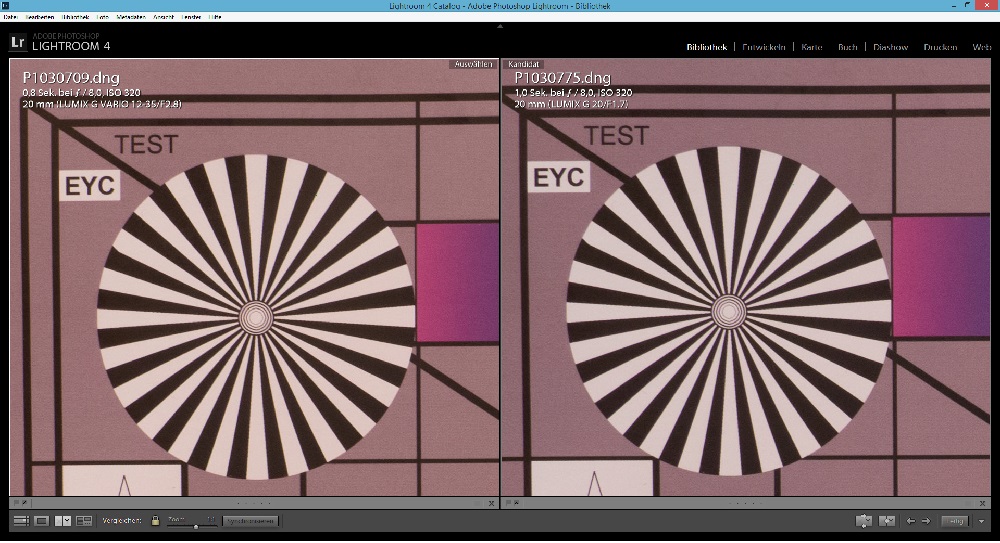
Task: Switch to Survey view icon
Action: (x=84, y=521)
